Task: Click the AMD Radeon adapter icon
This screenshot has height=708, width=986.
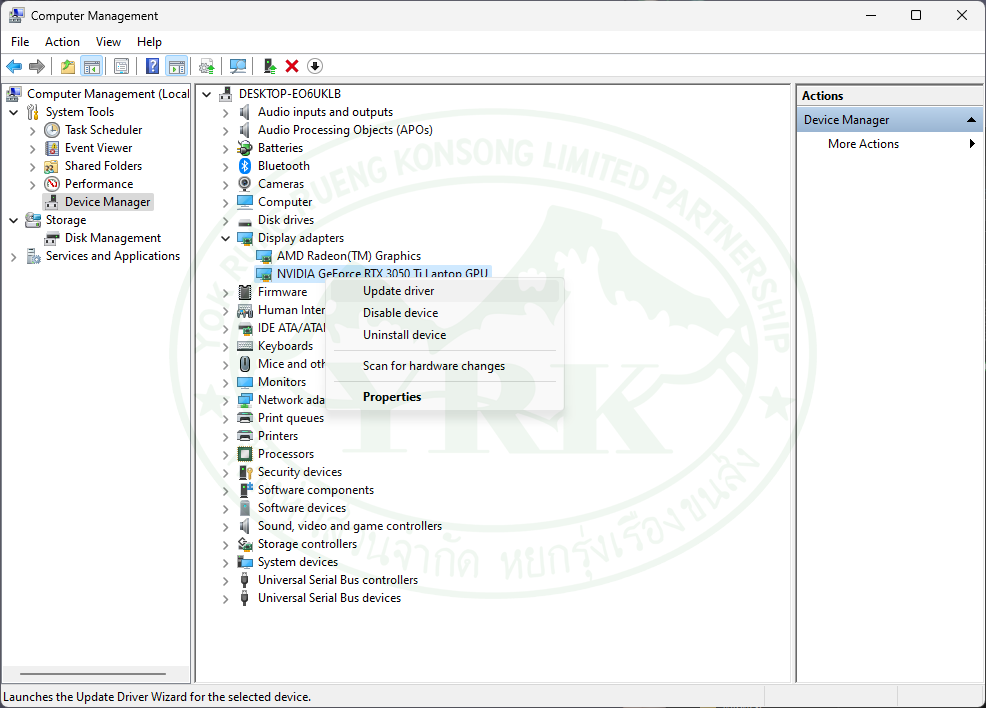Action: tap(264, 256)
